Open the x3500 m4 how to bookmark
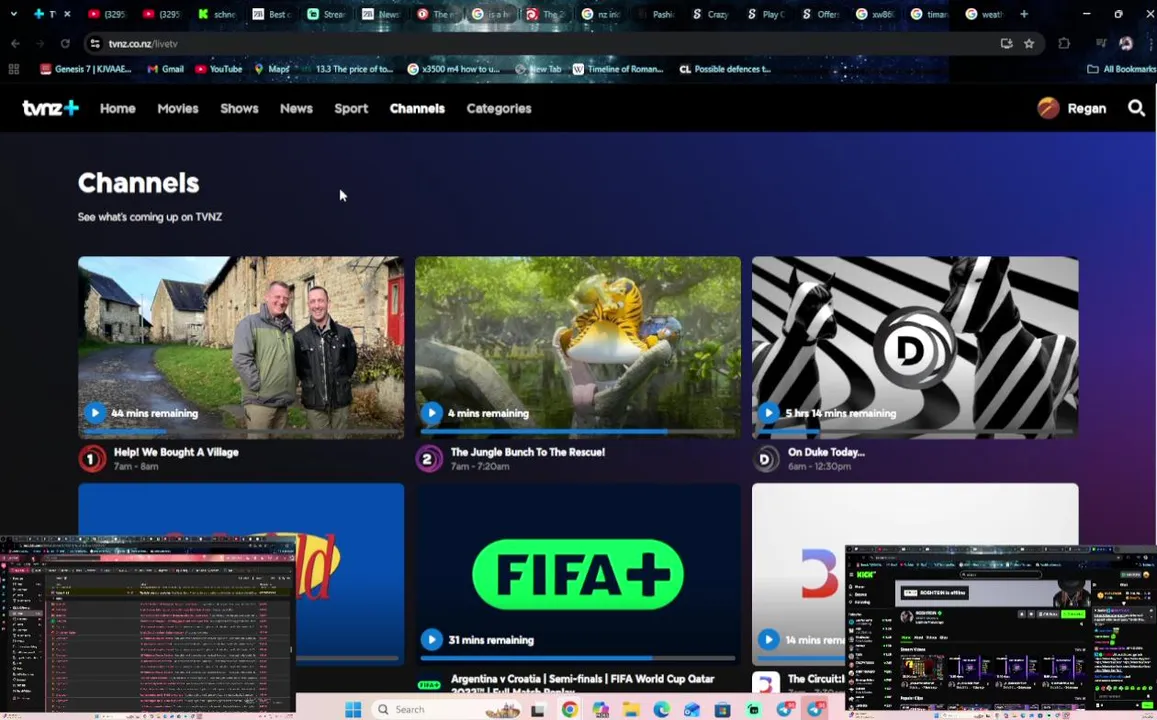The image size is (1157, 720). click(454, 69)
